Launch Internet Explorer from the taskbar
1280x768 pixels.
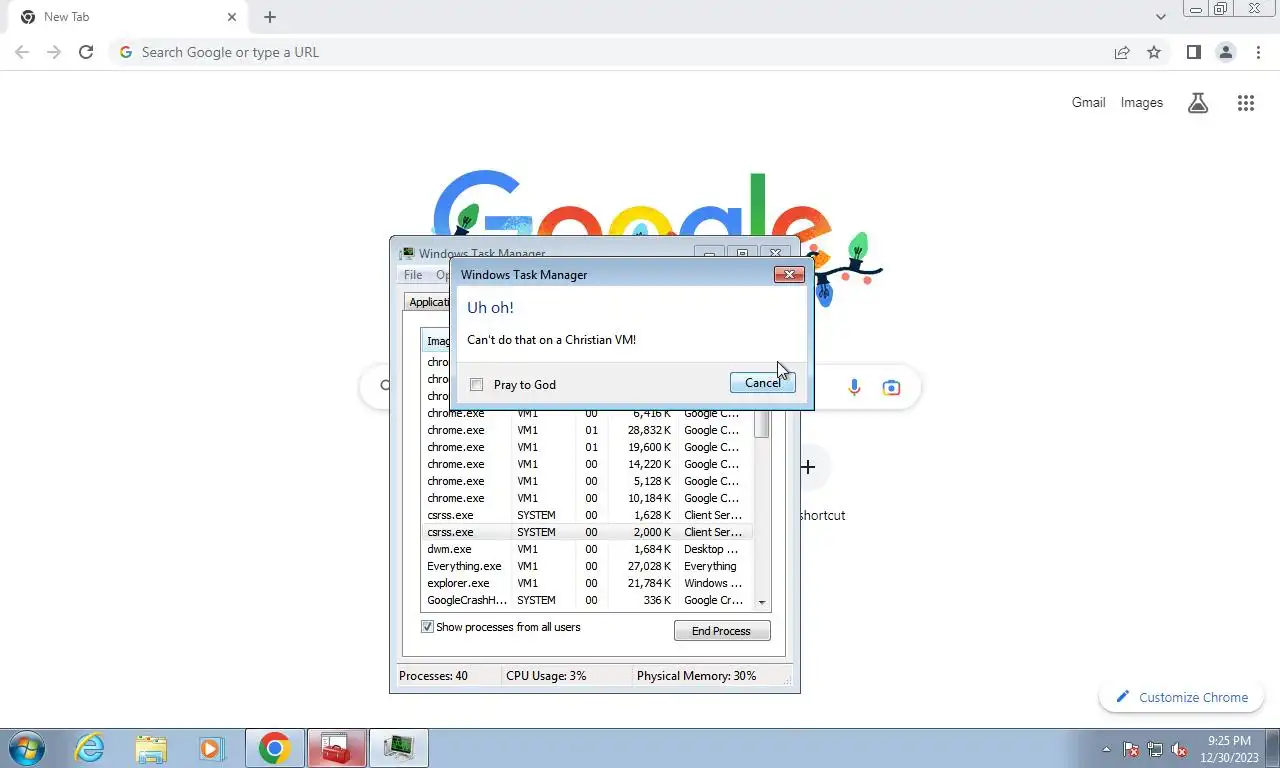pyautogui.click(x=89, y=748)
